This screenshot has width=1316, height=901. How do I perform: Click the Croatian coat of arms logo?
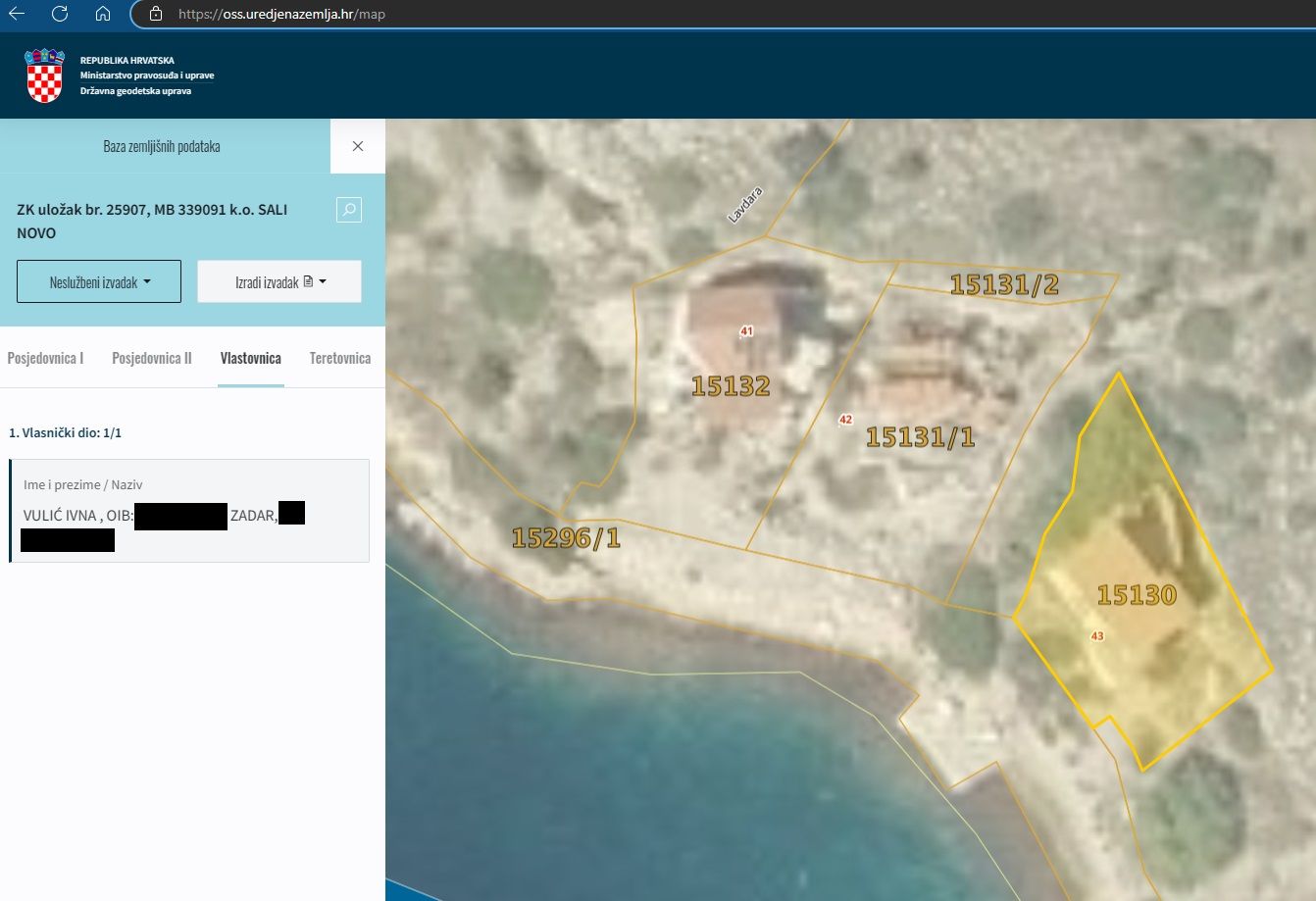point(44,75)
